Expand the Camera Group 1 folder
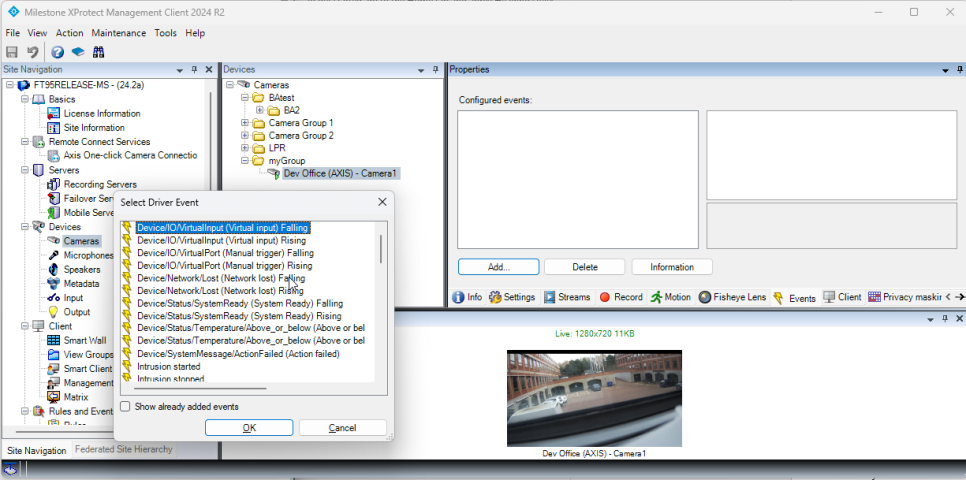Viewport: 966px width, 480px height. coord(245,123)
